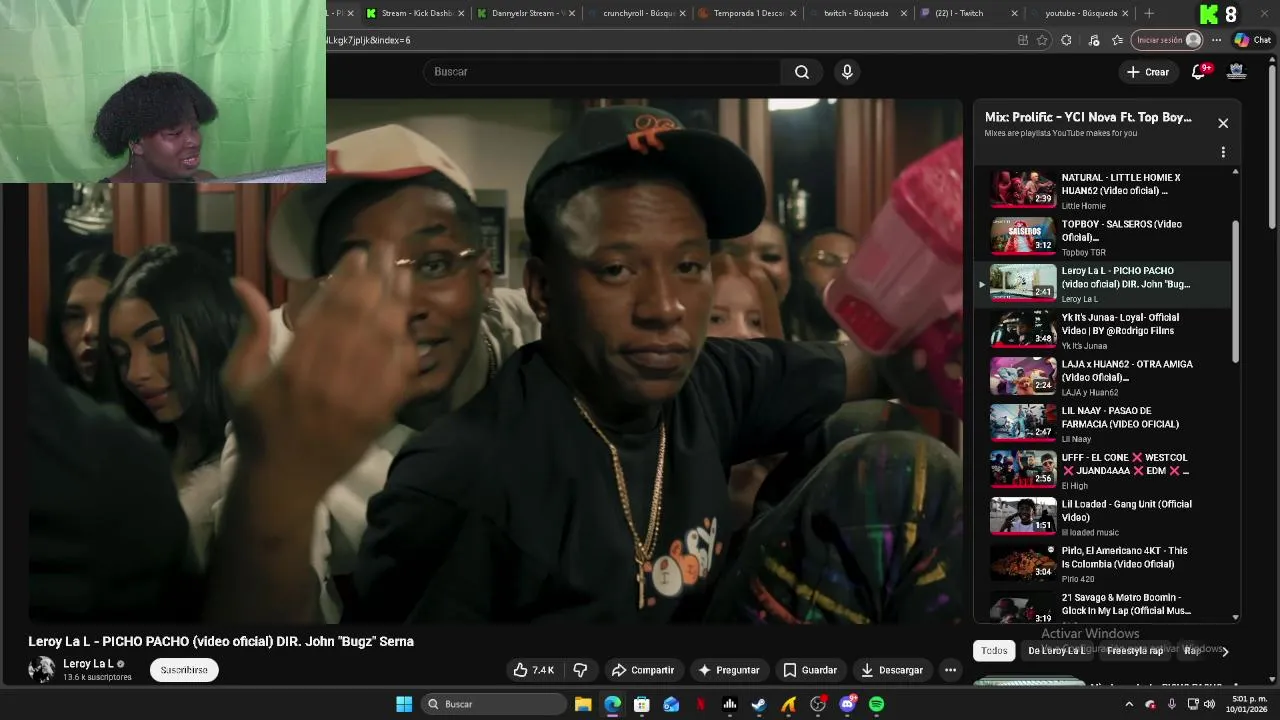1280x720 pixels.
Task: Open File Explorer from taskbar
Action: (x=583, y=704)
